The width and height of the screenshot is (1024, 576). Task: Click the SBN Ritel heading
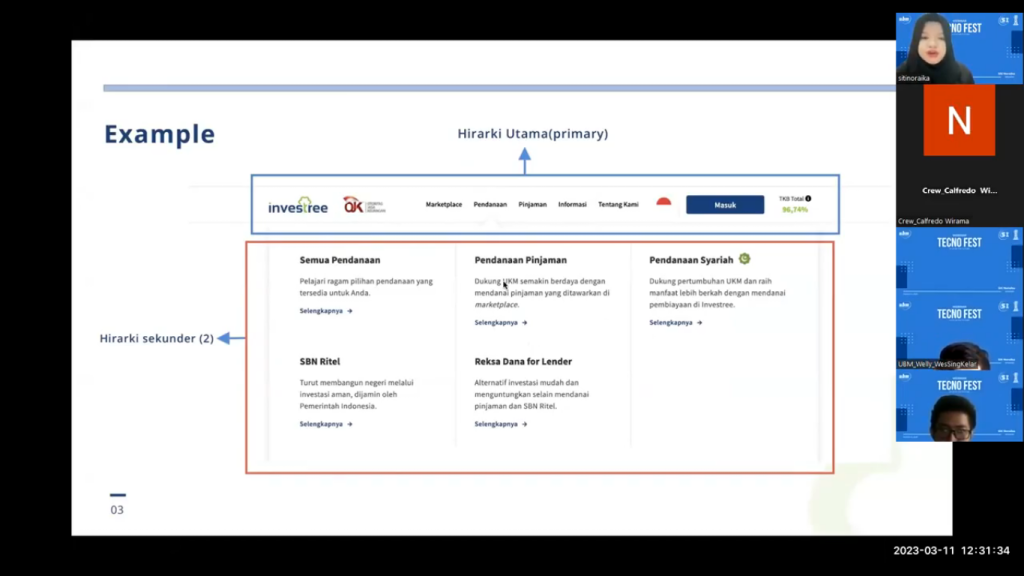click(319, 361)
